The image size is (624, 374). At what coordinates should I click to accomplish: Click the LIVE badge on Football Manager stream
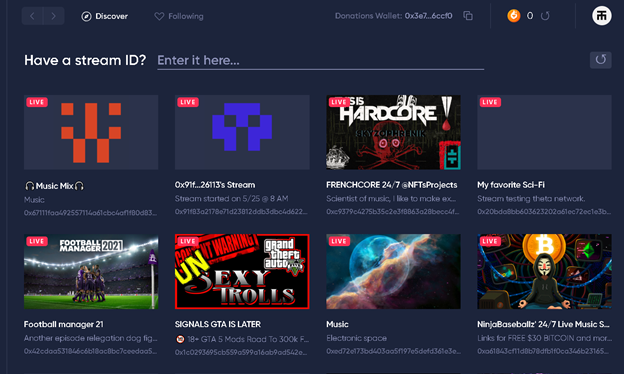37,241
